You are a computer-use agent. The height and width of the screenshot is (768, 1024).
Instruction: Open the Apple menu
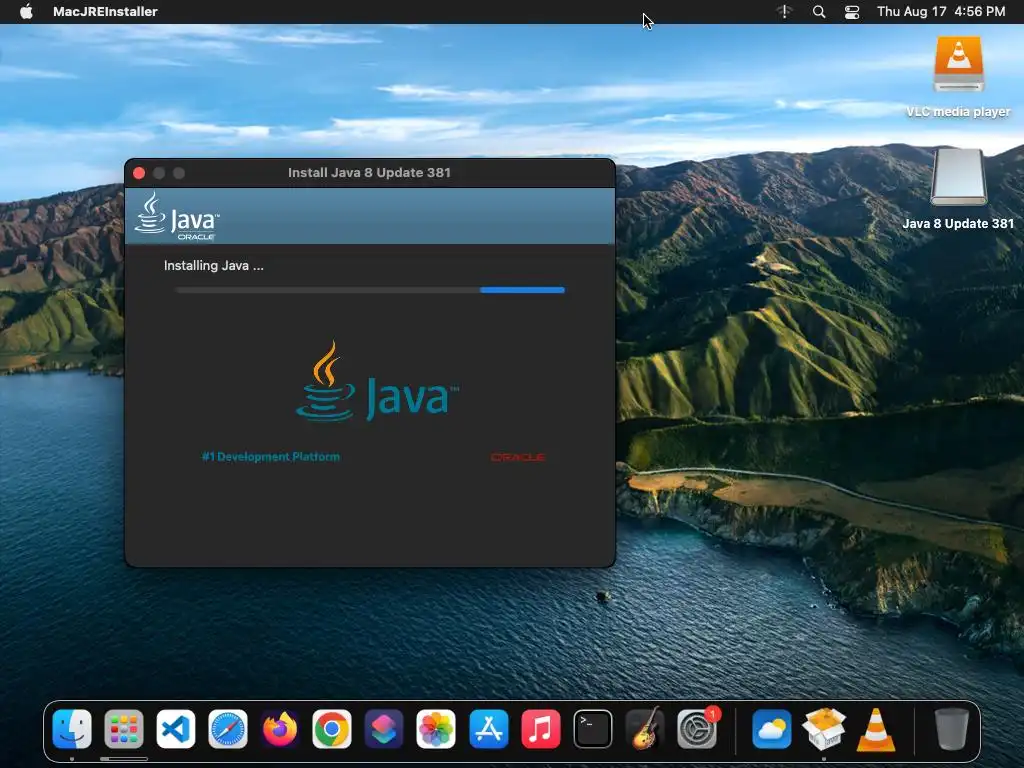(x=26, y=12)
